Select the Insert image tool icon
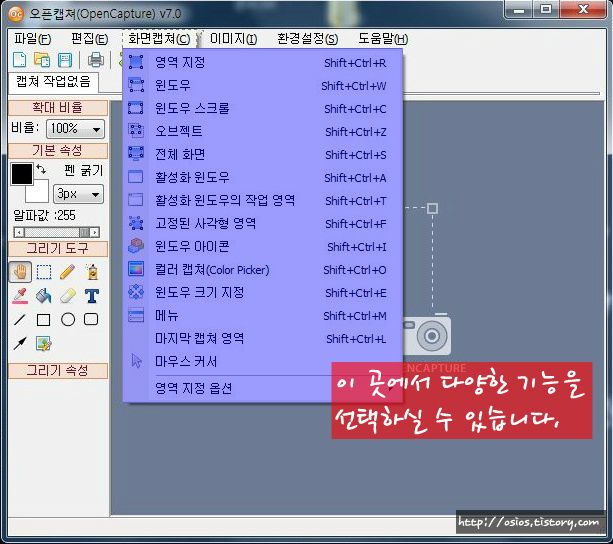This screenshot has height=544, width=613. tap(44, 343)
